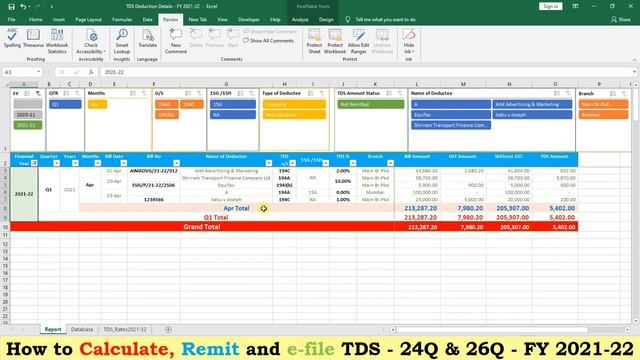Click Protect Sheet
Screen dimensions: 640x360
coord(314,41)
